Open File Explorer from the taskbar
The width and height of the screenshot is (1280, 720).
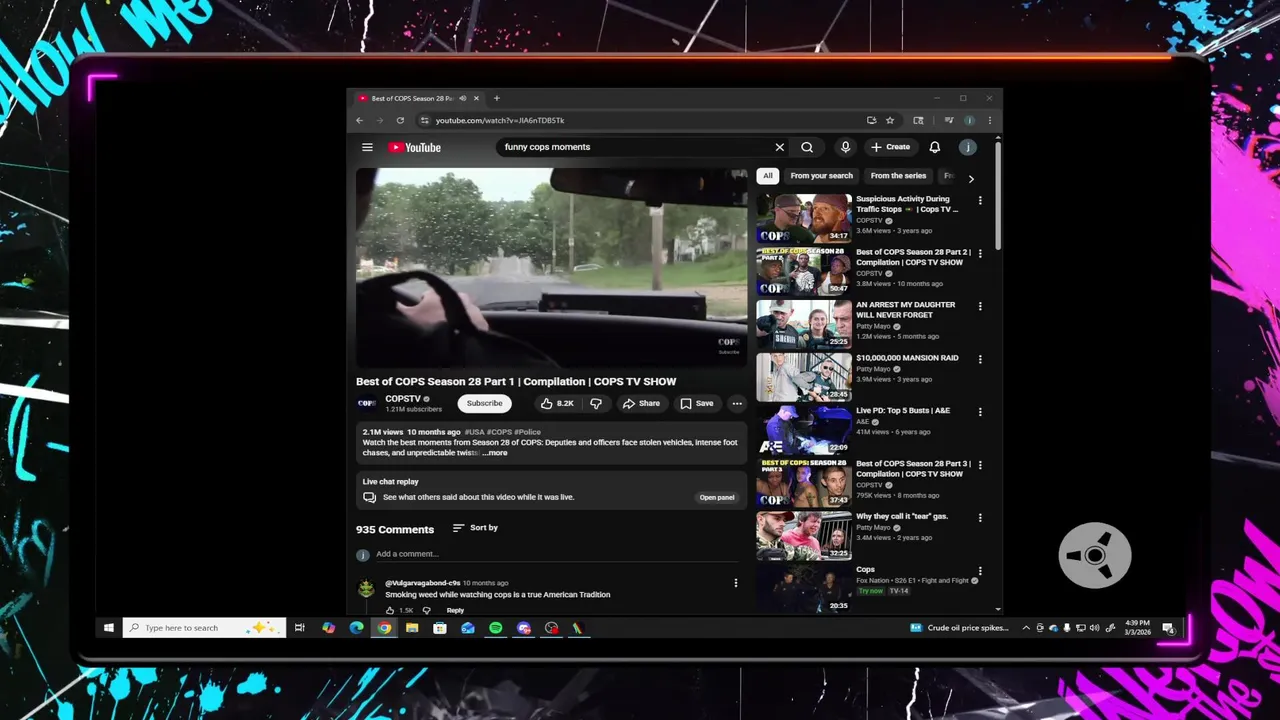click(x=412, y=628)
